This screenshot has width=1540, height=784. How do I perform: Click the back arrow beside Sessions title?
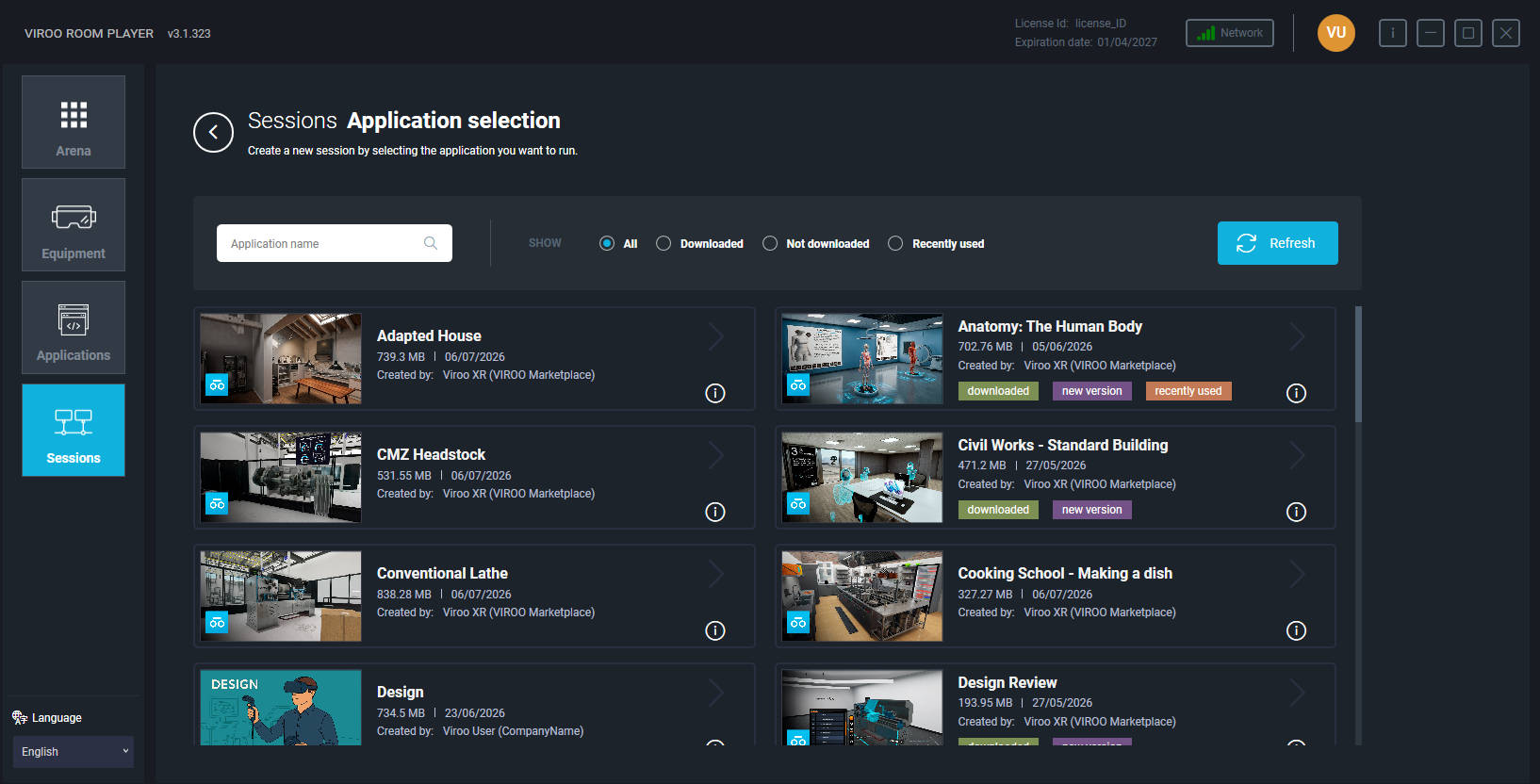pos(213,133)
